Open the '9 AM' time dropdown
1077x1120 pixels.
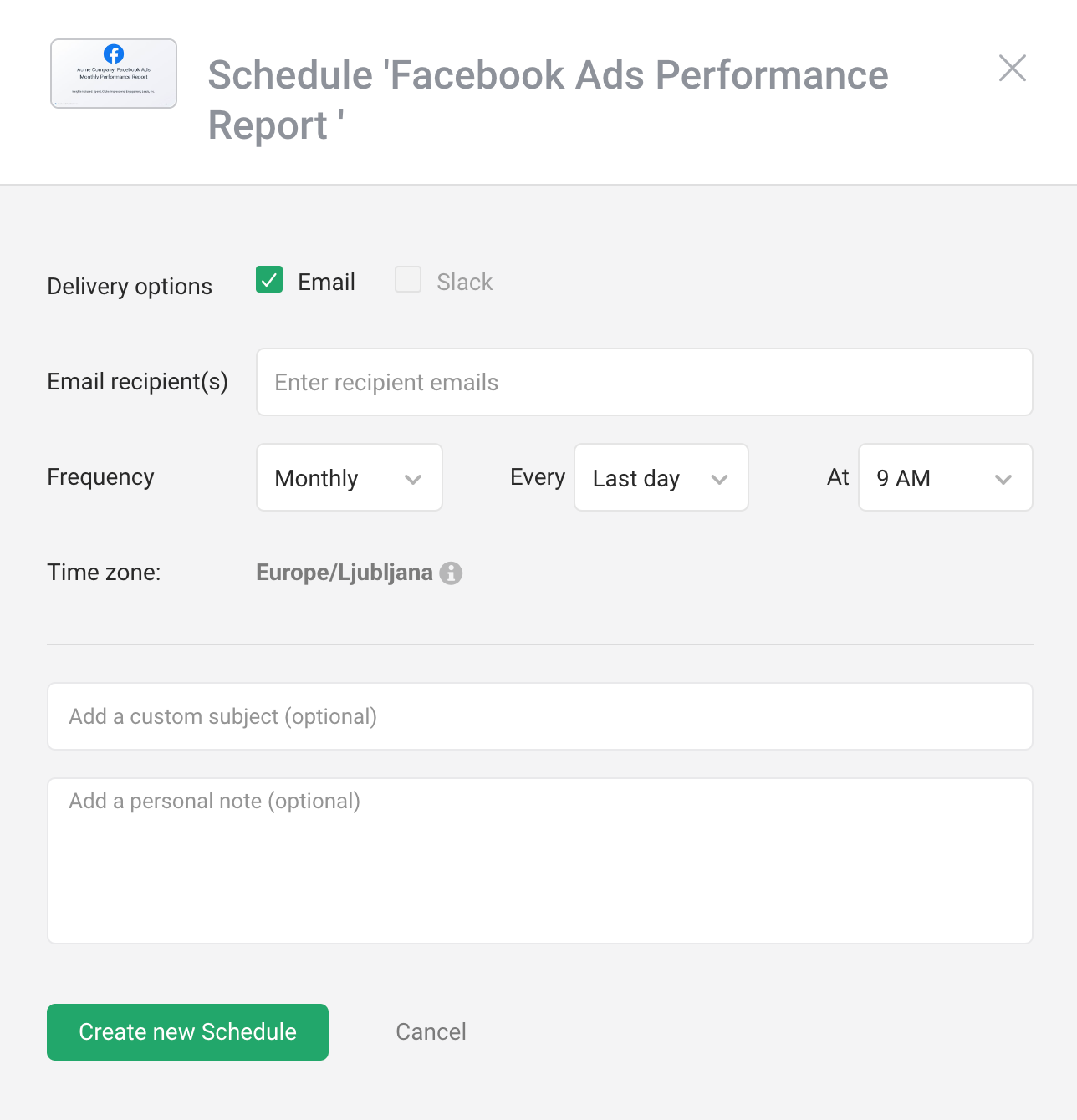point(945,477)
